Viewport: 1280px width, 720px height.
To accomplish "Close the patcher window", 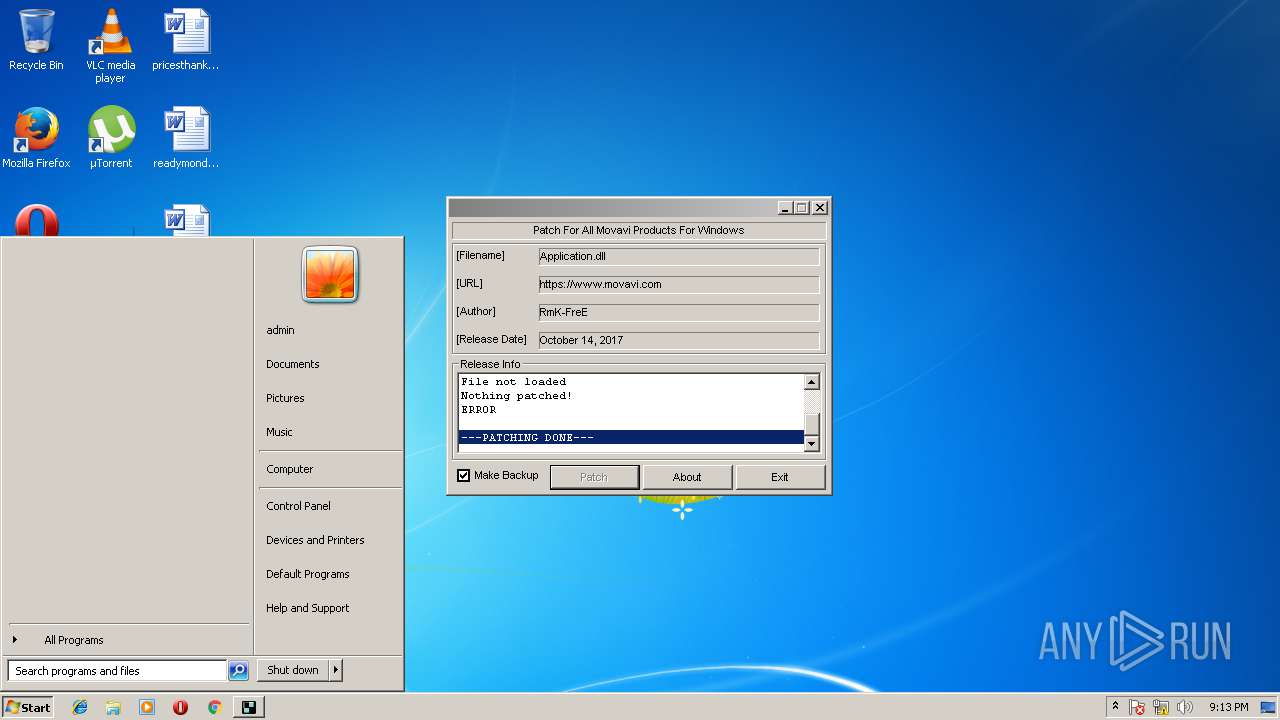I will coord(820,208).
